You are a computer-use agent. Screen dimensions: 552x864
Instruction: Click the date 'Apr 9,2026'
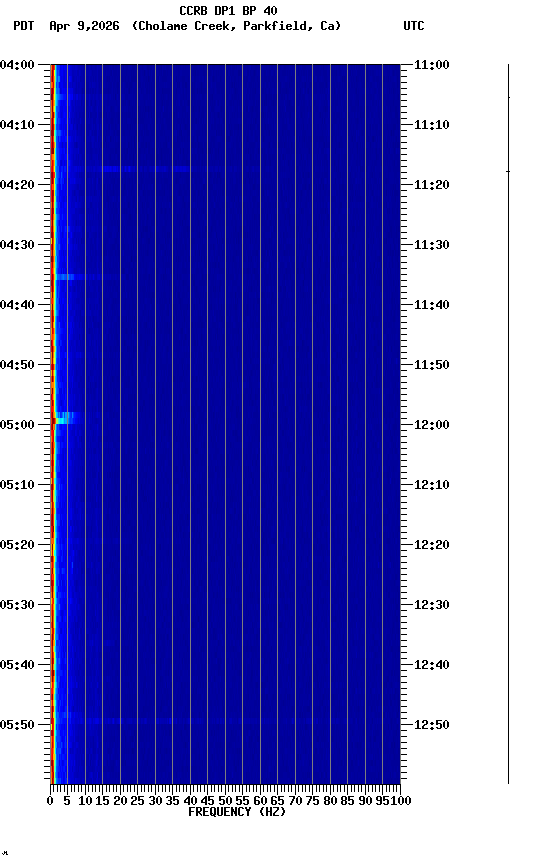point(84,26)
